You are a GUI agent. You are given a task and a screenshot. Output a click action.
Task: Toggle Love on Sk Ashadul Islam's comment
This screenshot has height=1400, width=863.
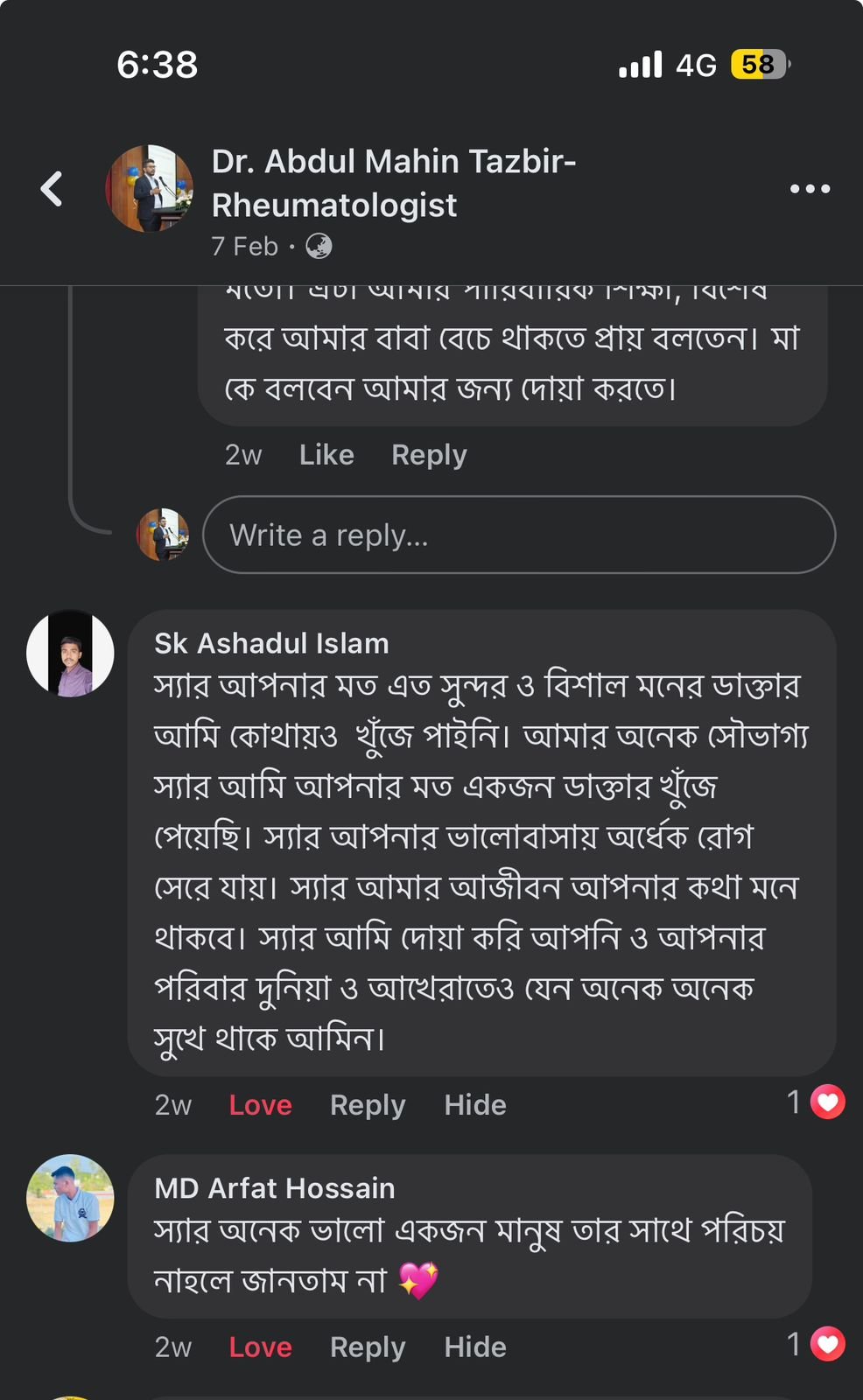click(x=260, y=1105)
